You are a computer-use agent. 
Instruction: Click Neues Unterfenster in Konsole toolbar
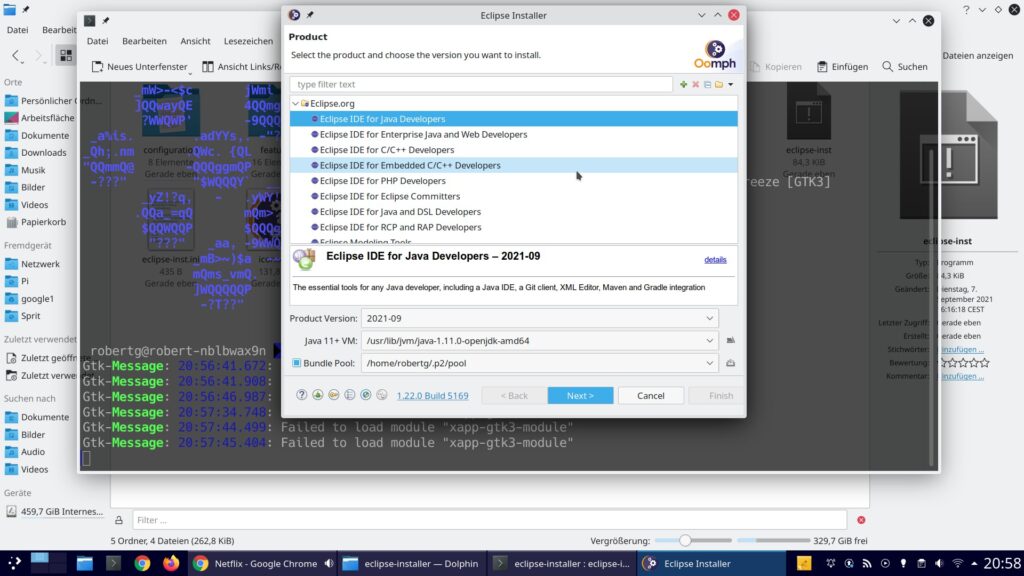pos(140,67)
